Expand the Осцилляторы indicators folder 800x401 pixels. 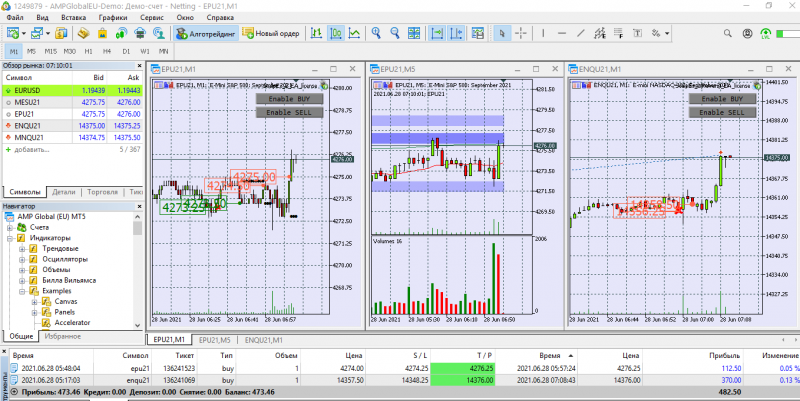(x=22, y=259)
